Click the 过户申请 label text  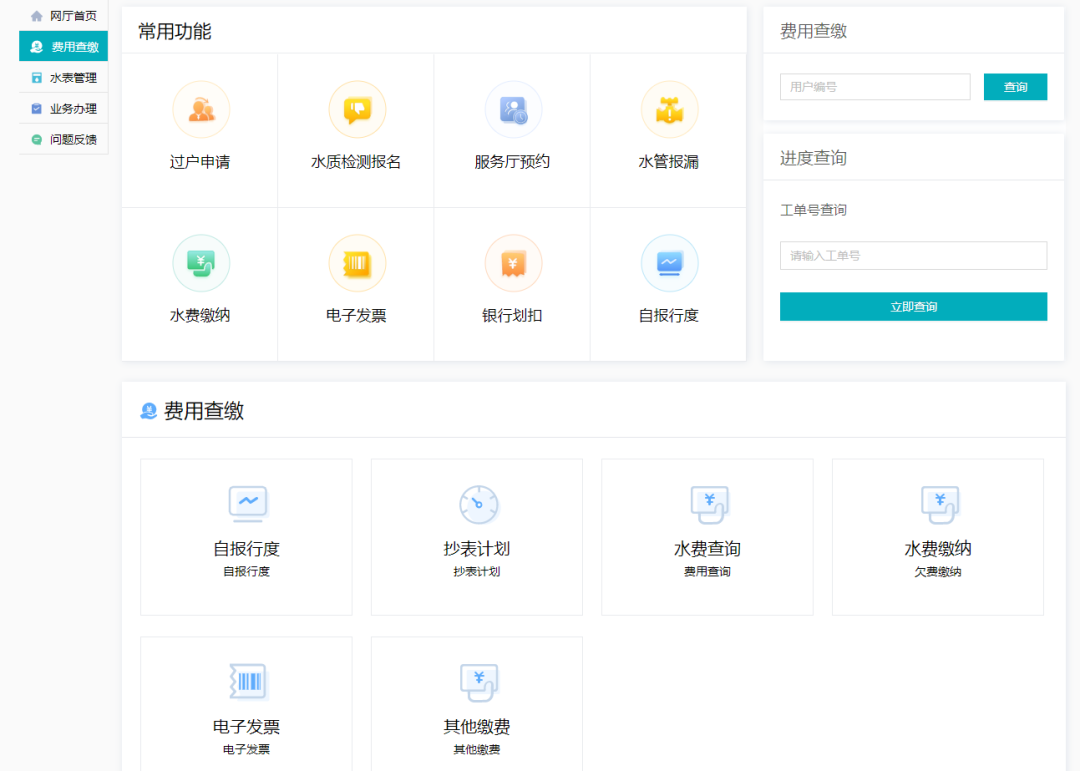click(x=200, y=162)
